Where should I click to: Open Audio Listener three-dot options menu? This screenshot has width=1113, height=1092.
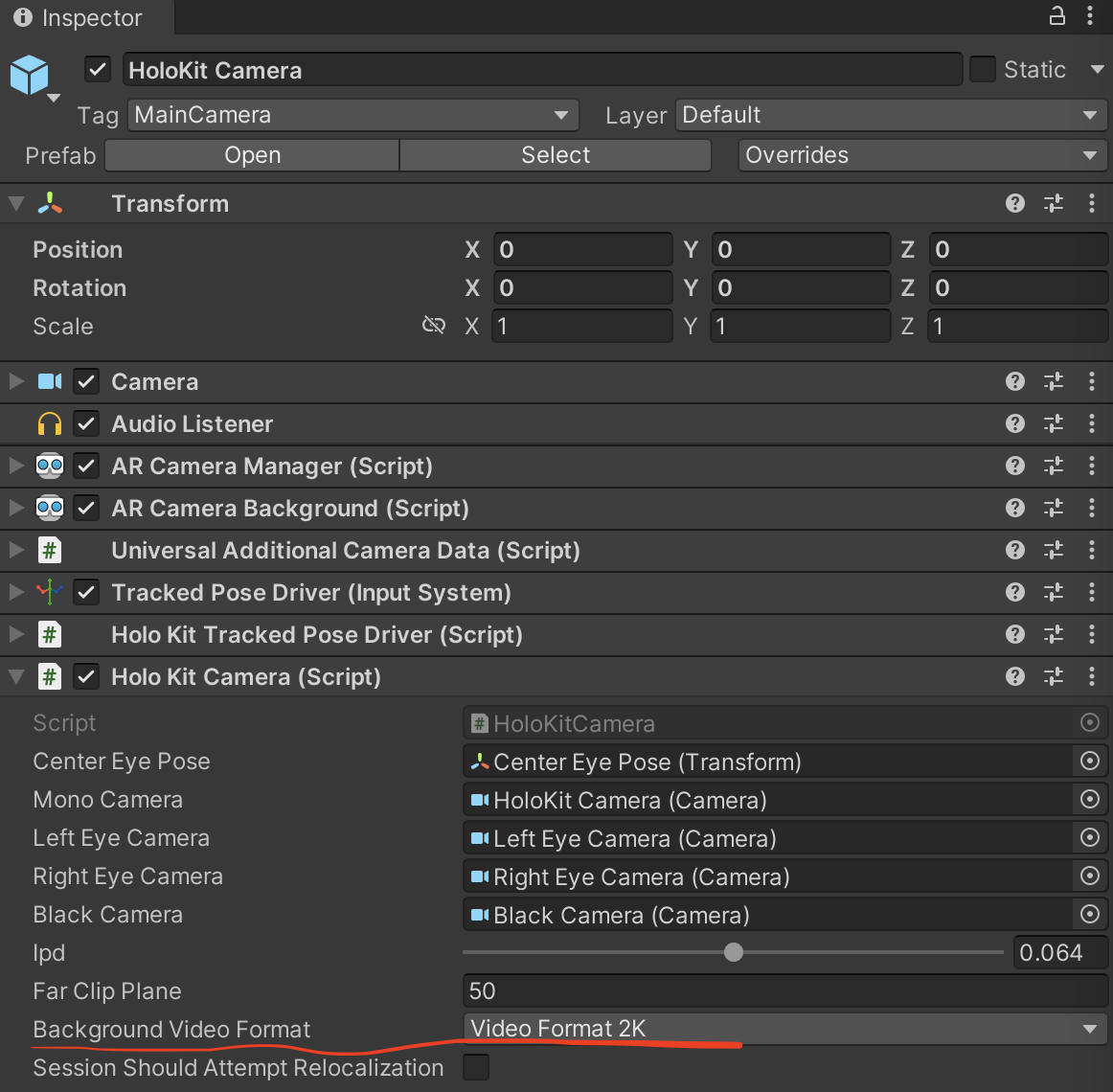point(1092,423)
